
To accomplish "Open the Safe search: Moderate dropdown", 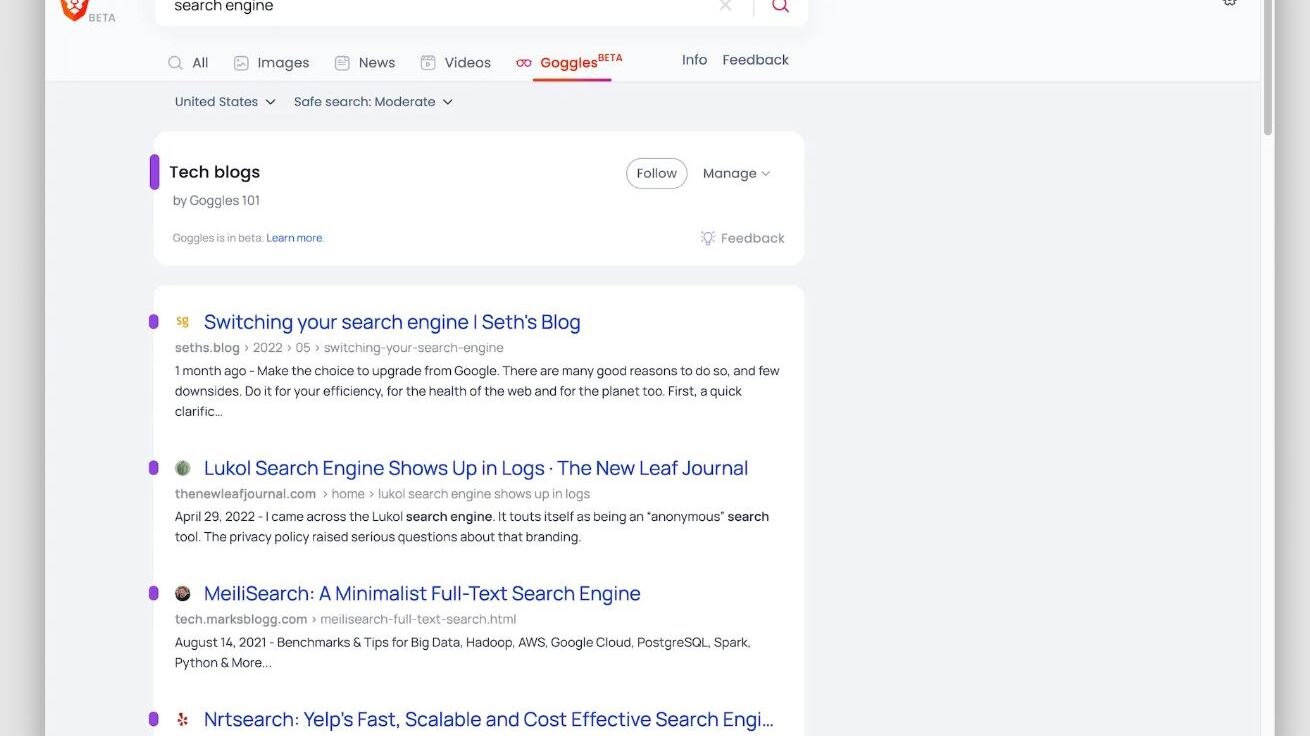I will coord(373,102).
